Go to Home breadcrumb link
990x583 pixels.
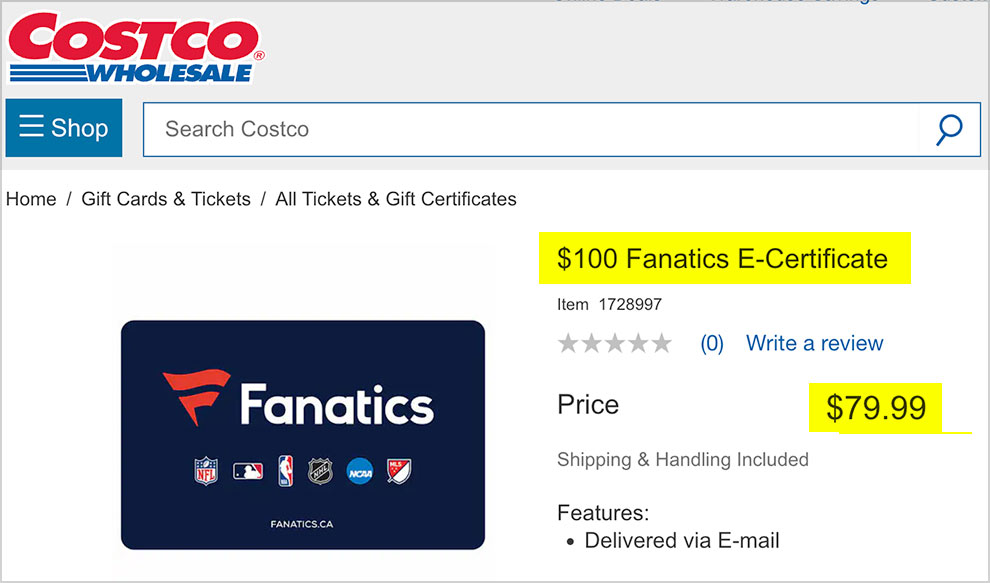(x=31, y=199)
